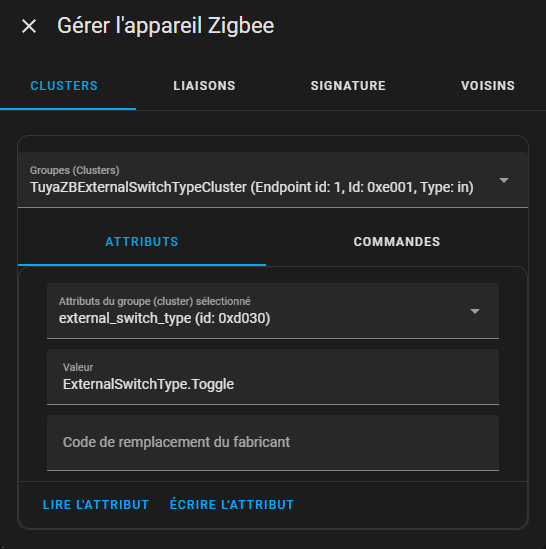The width and height of the screenshot is (546, 549).
Task: Click the TuyaZBExternalSwitchTypeCluster selection text
Action: (x=251, y=187)
